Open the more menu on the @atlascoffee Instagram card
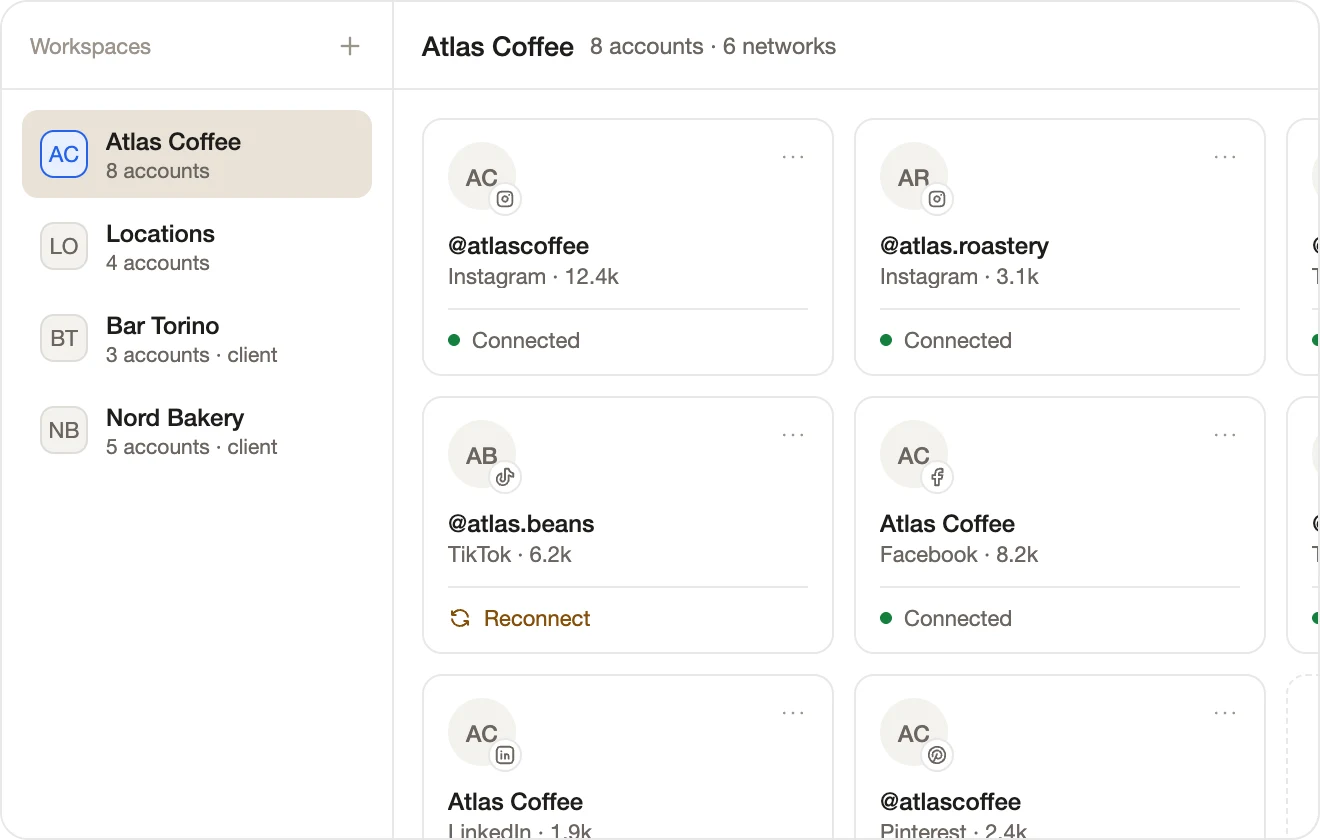Screen dimensions: 1320x840 (x=793, y=157)
